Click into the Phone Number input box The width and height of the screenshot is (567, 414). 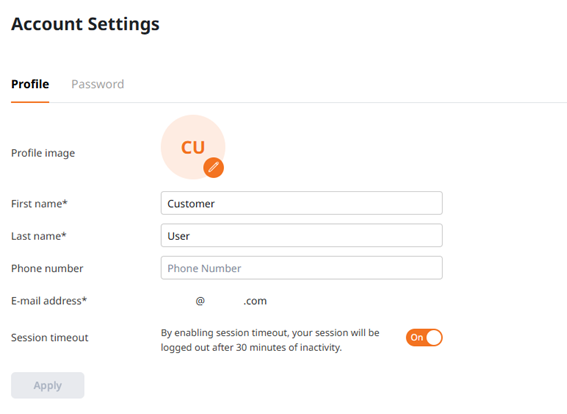(302, 268)
